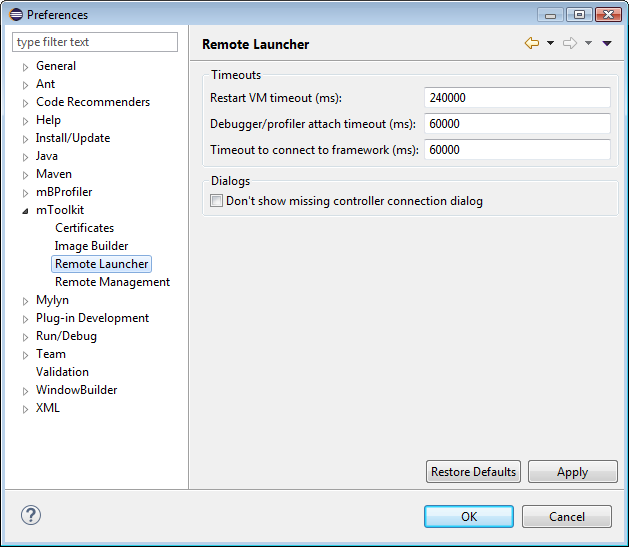Click the forward navigation arrow icon
This screenshot has width=629, height=547.
coord(570,43)
